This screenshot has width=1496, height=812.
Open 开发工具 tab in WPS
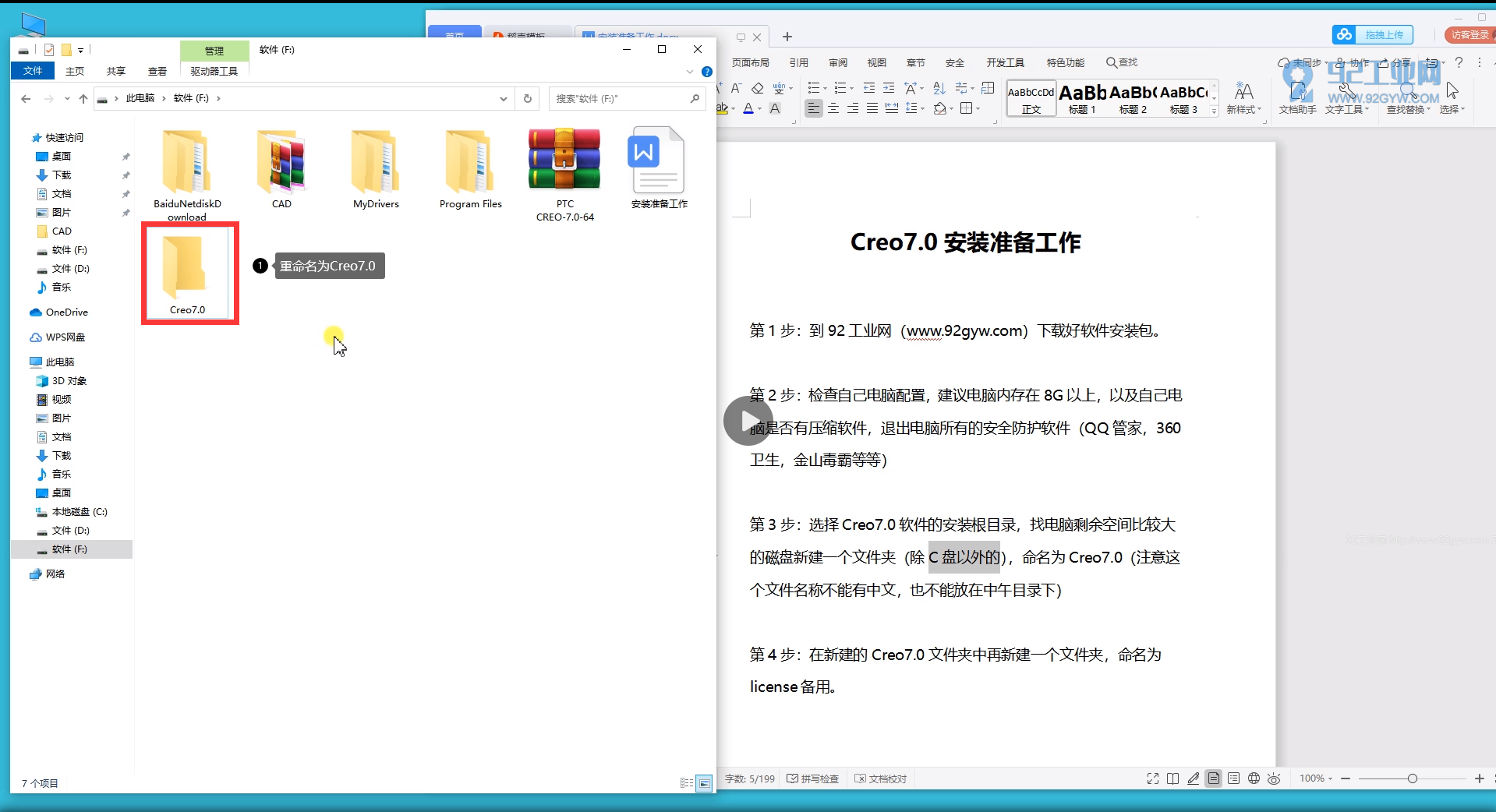point(1006,62)
